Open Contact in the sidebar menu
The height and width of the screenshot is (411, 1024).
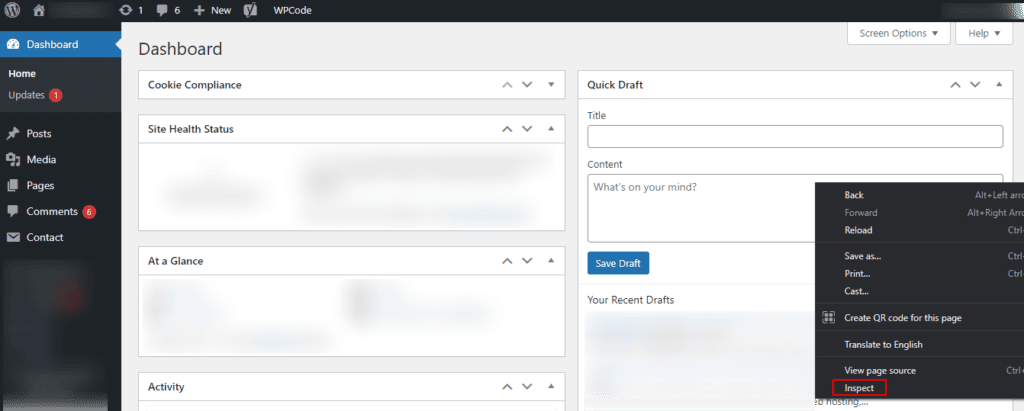pos(45,237)
